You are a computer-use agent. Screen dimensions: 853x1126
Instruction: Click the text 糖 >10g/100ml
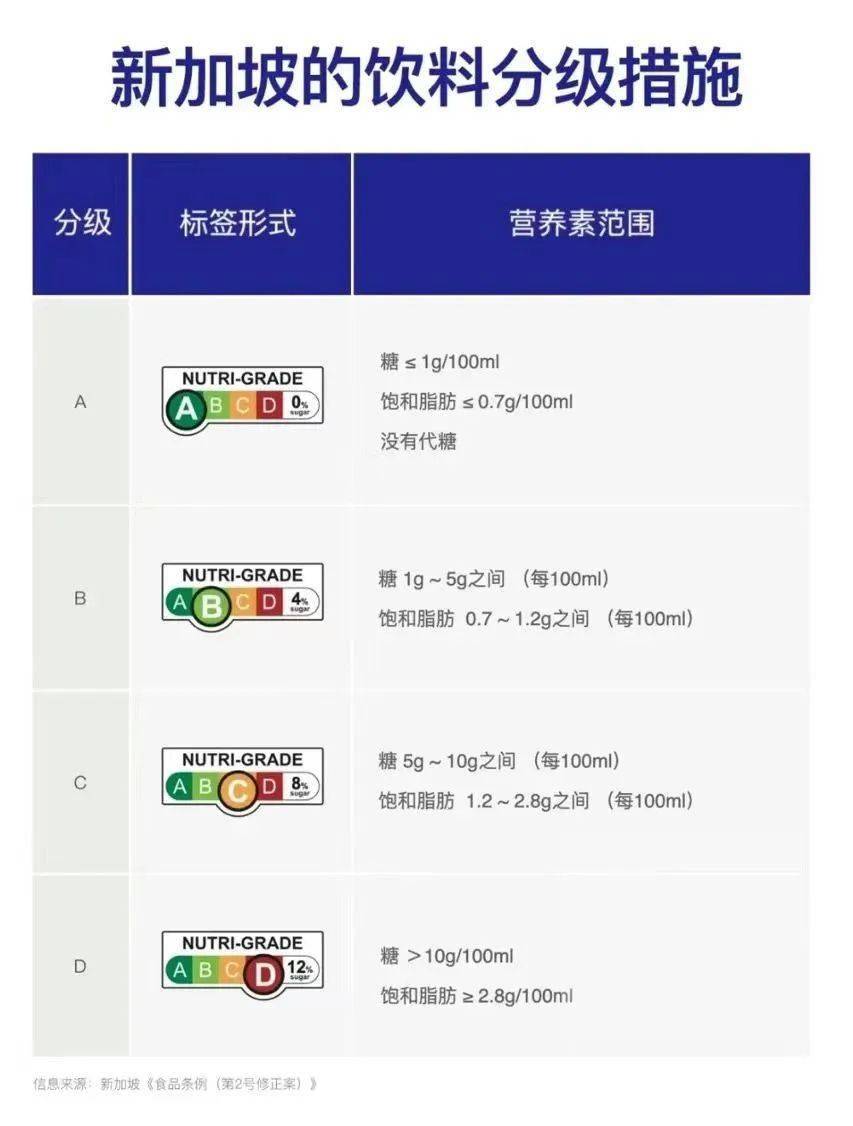pos(447,956)
